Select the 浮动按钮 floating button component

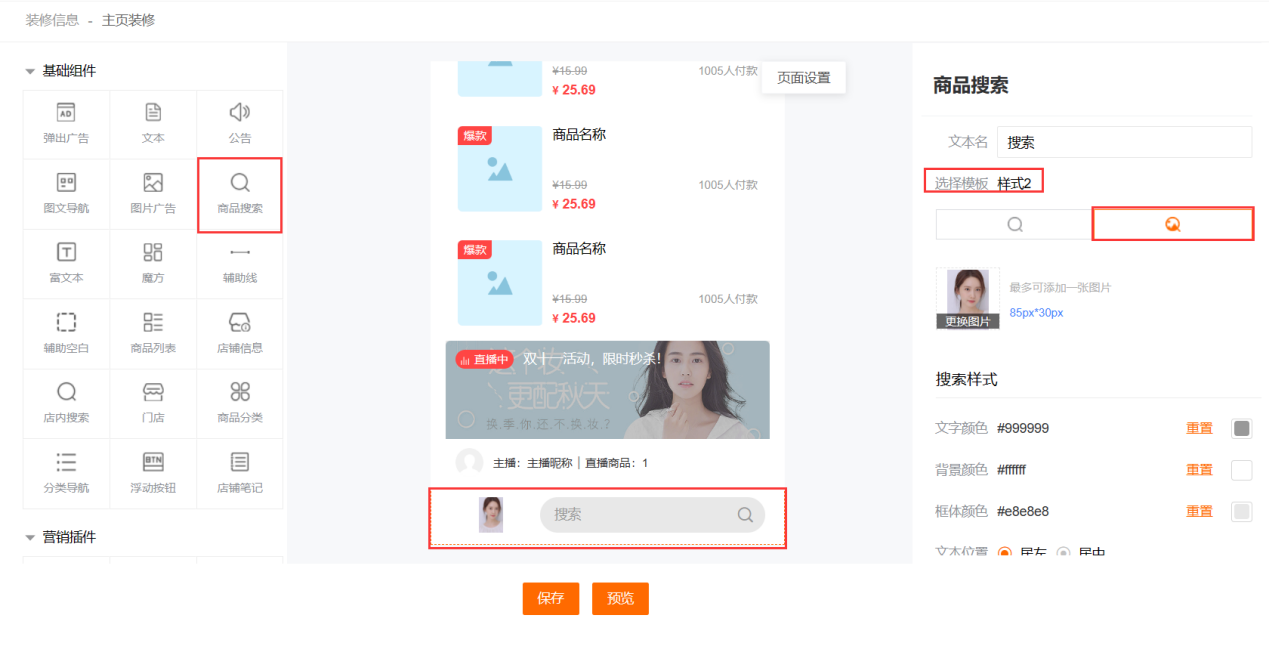[x=152, y=473]
